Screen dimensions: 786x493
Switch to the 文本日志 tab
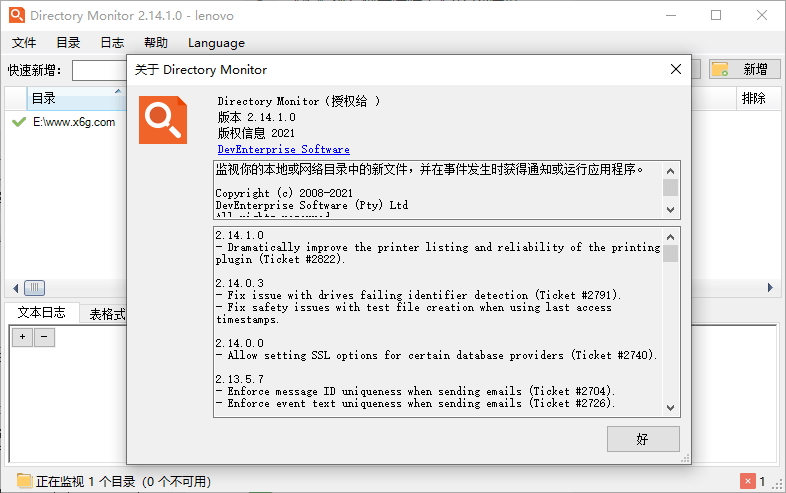click(x=41, y=313)
